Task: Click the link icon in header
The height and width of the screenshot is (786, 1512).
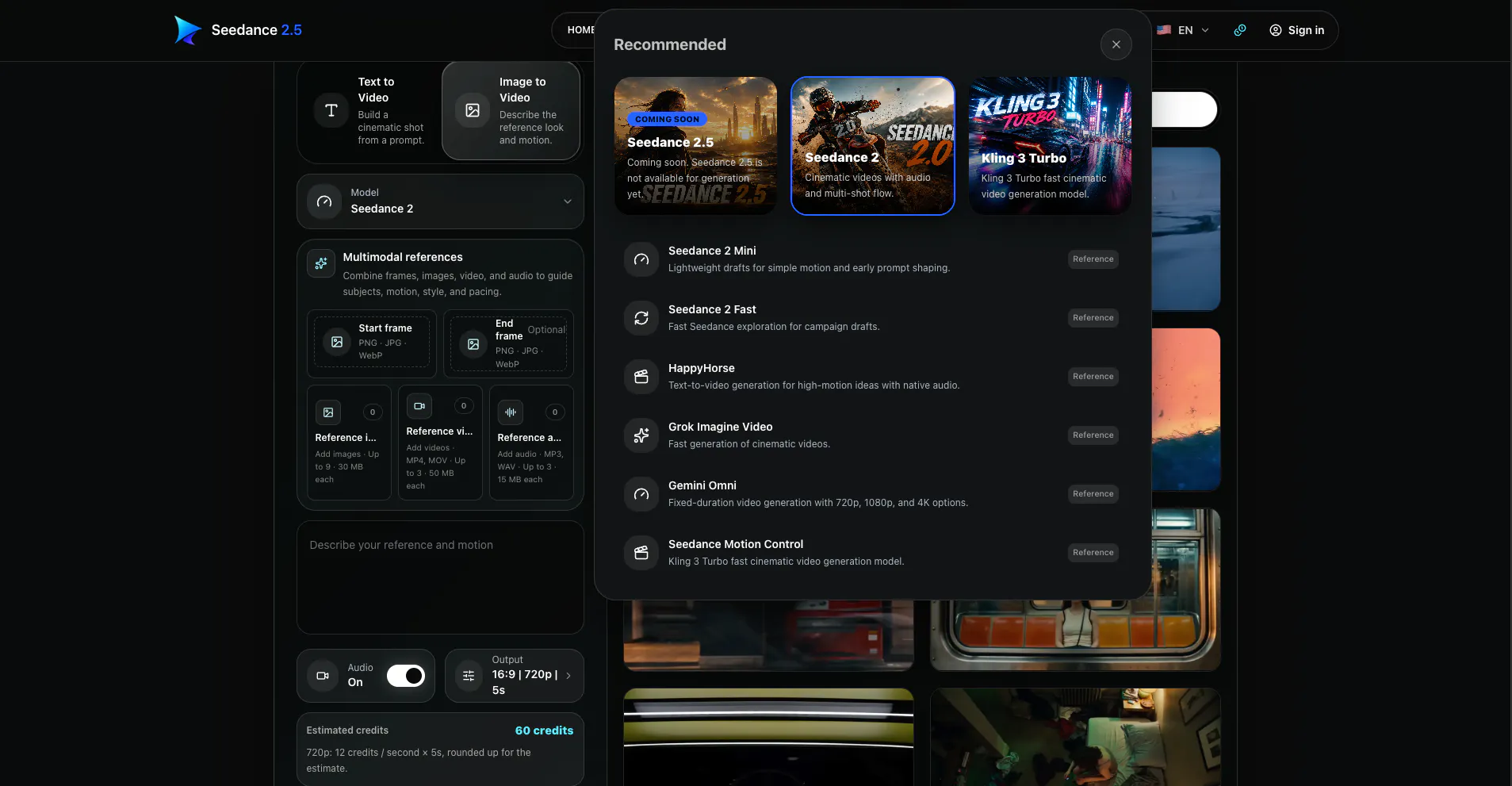Action: point(1240,30)
